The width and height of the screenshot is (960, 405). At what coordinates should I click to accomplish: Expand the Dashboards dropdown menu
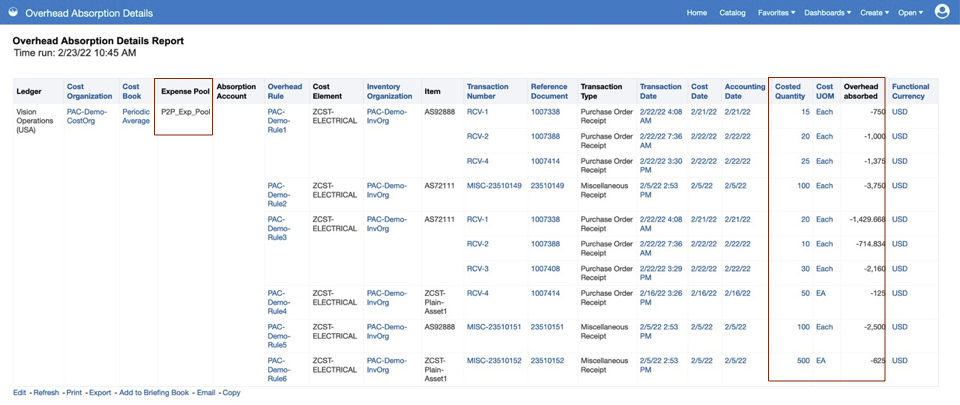click(828, 13)
